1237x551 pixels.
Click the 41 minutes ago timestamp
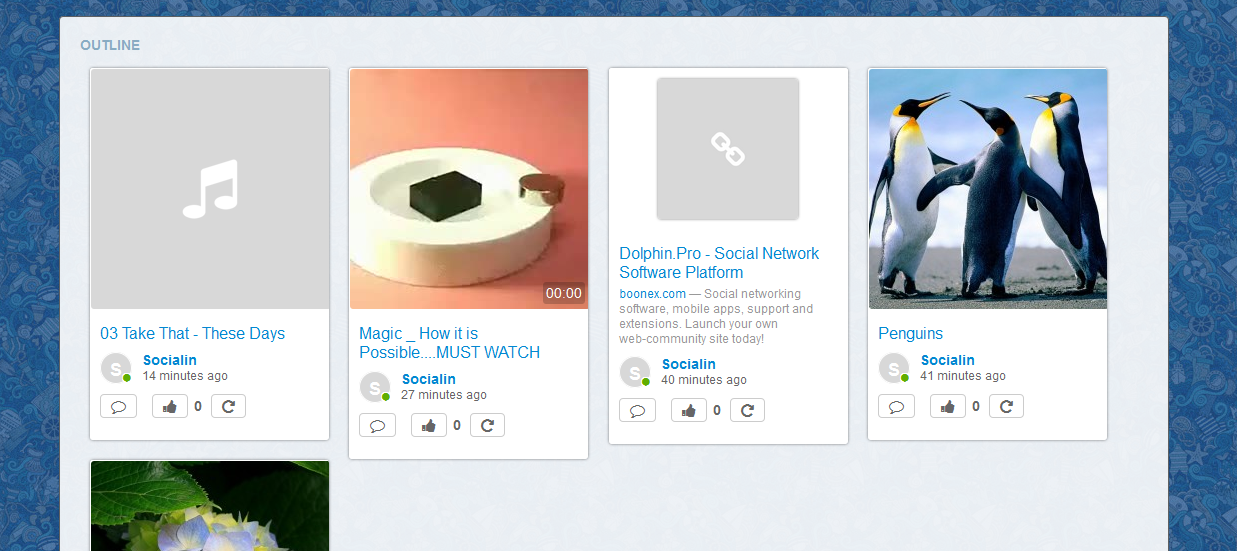(963, 376)
